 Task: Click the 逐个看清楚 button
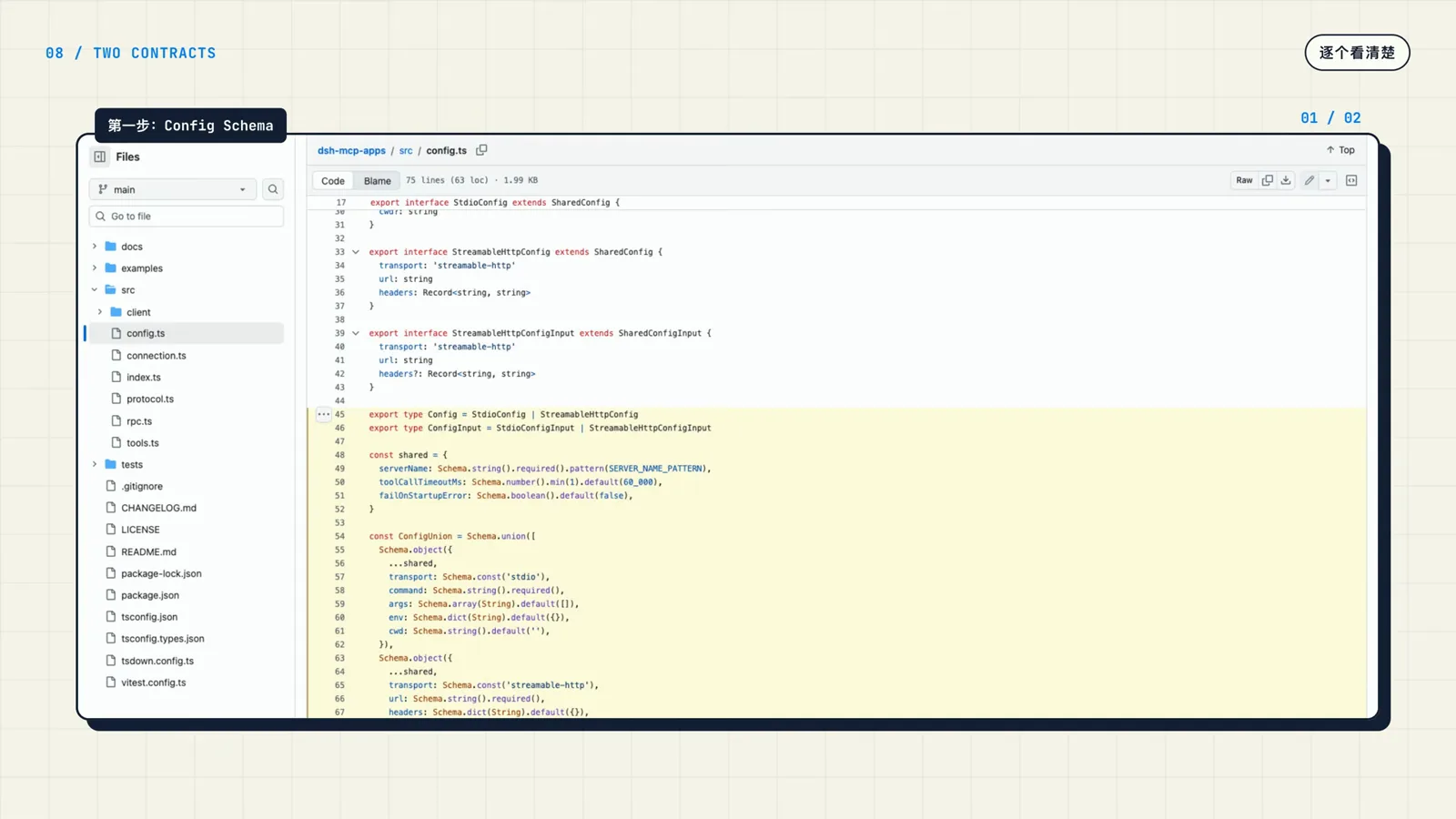click(1357, 53)
